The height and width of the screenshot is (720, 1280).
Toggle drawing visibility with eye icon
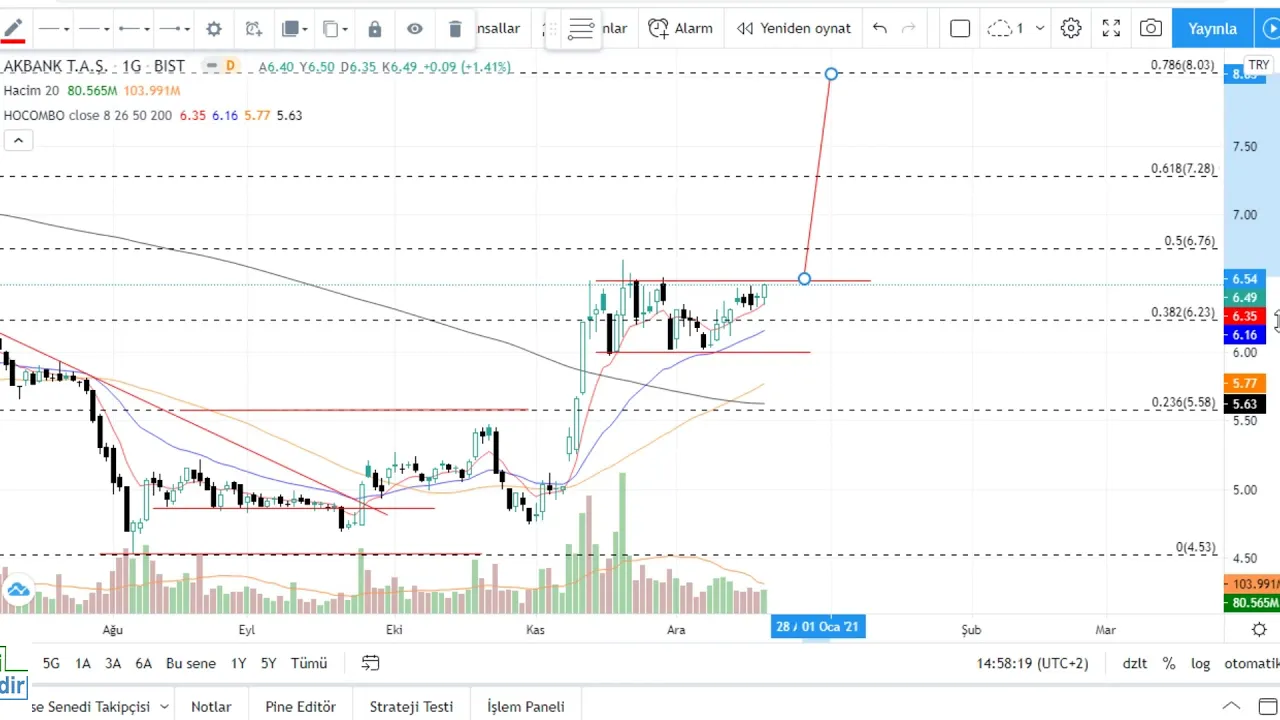[x=415, y=29]
